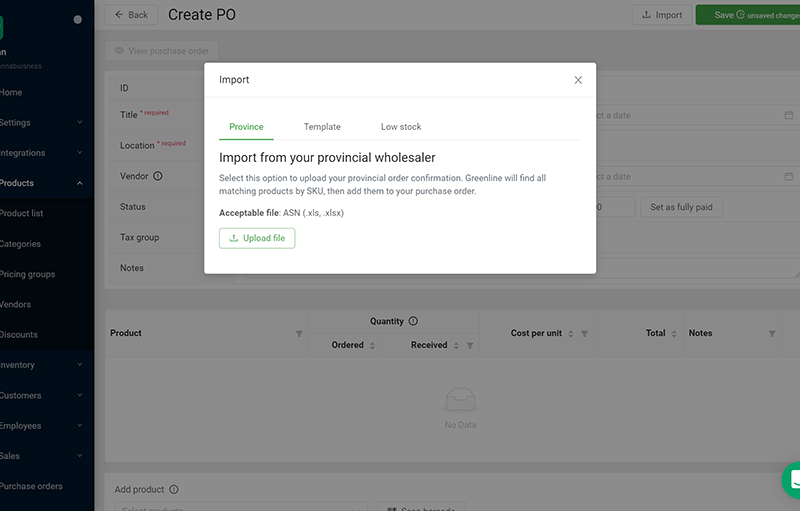Sort the Received column
Viewport: 800px width, 511px height.
[x=456, y=345]
